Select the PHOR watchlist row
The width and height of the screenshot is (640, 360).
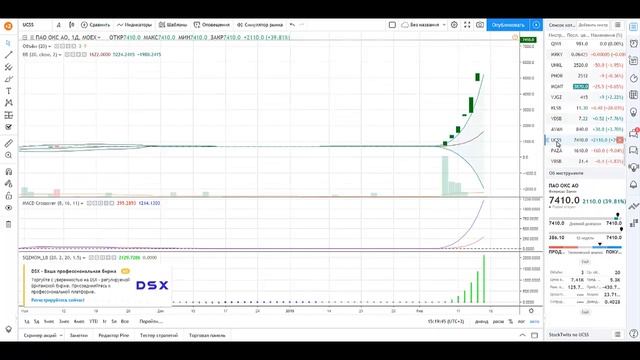(x=586, y=76)
